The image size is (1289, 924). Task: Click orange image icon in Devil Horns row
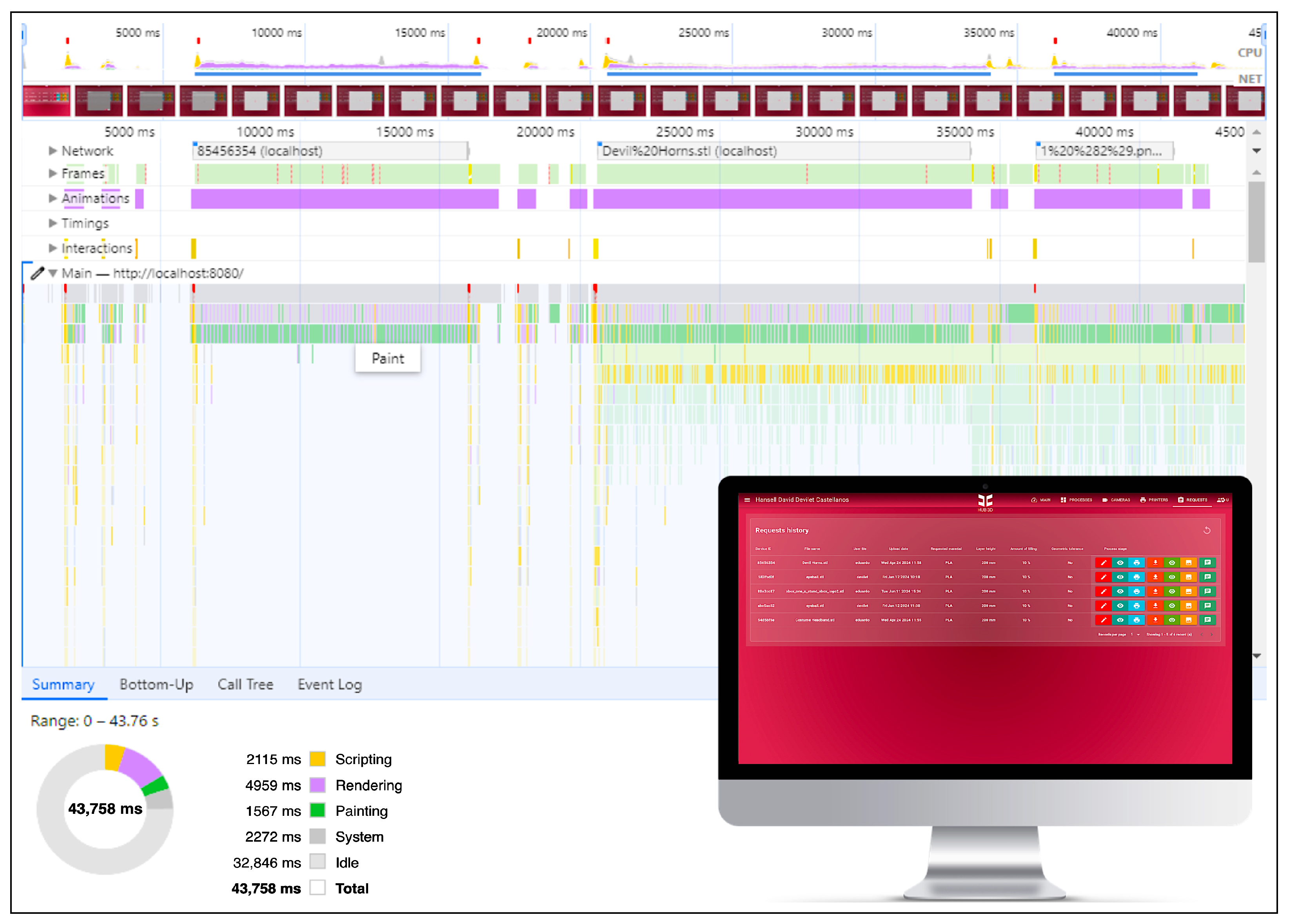pyautogui.click(x=1188, y=563)
